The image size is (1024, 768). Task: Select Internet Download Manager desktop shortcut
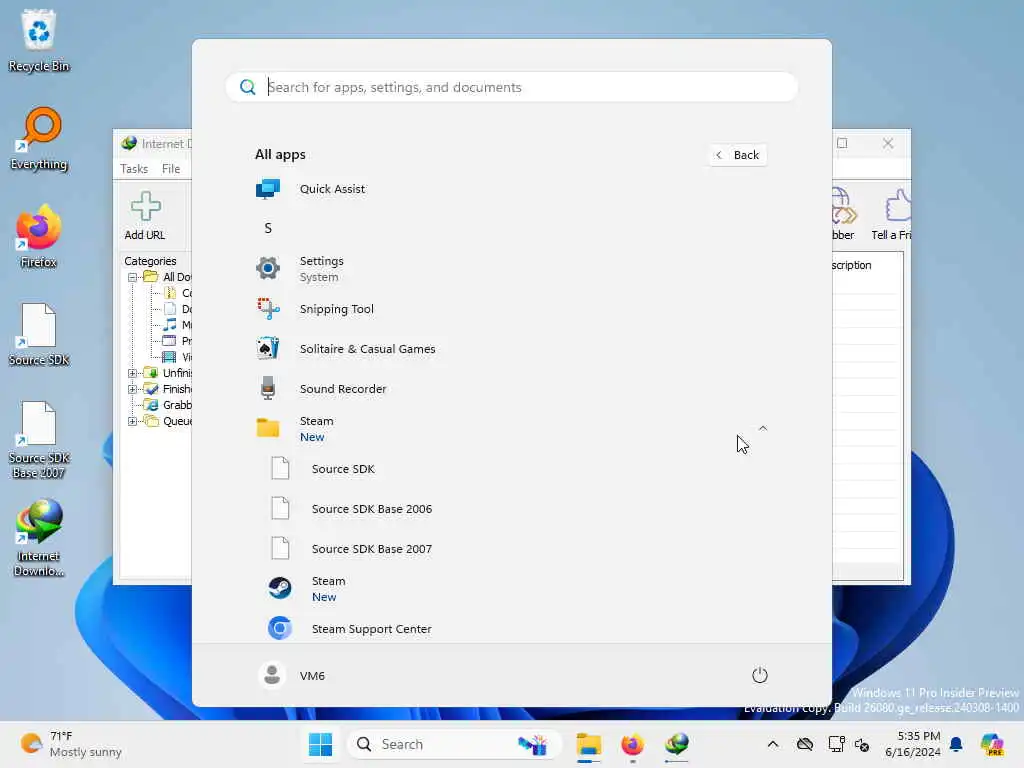[39, 538]
